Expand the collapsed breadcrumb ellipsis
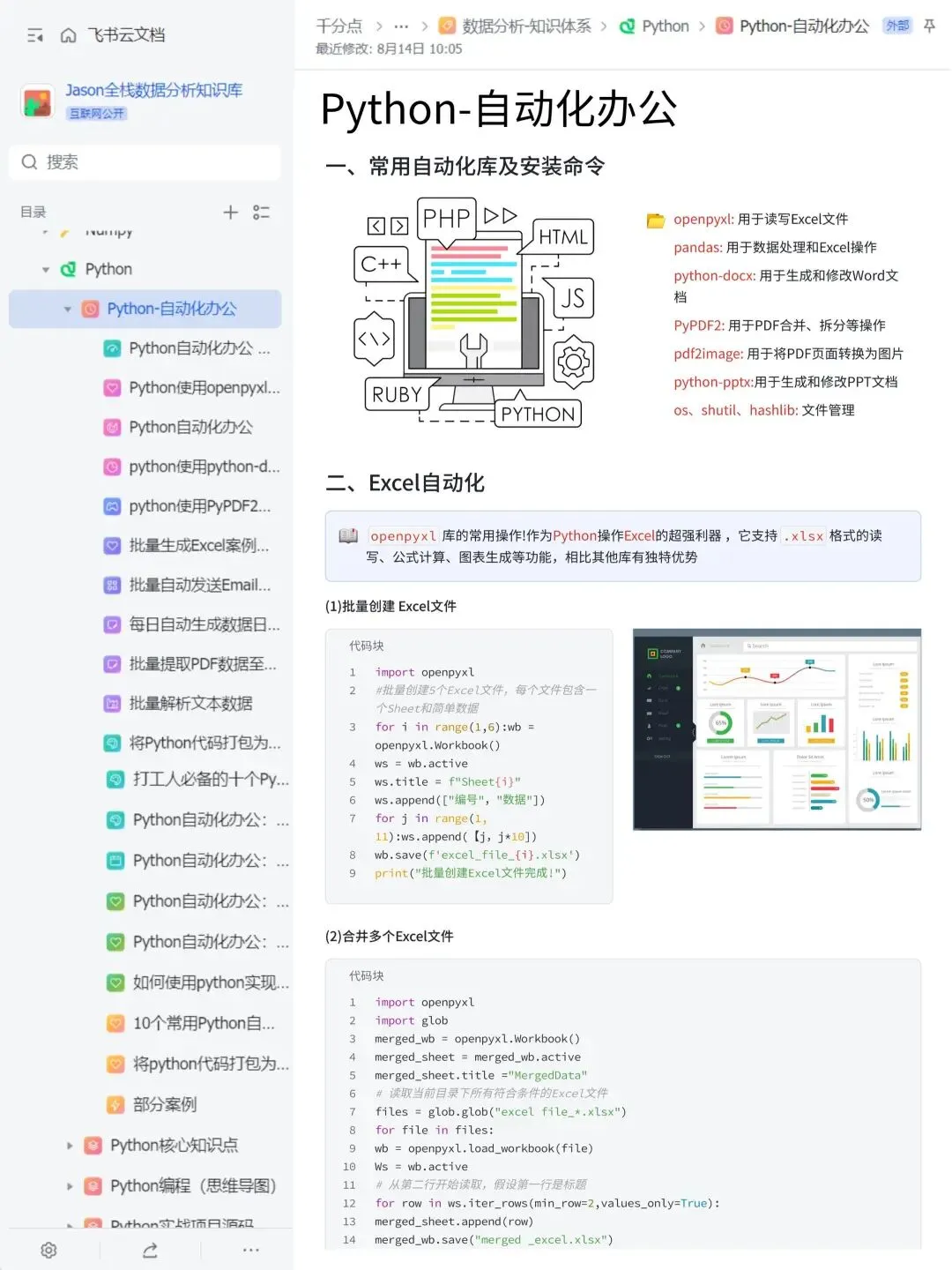The image size is (952, 1270). point(401,26)
